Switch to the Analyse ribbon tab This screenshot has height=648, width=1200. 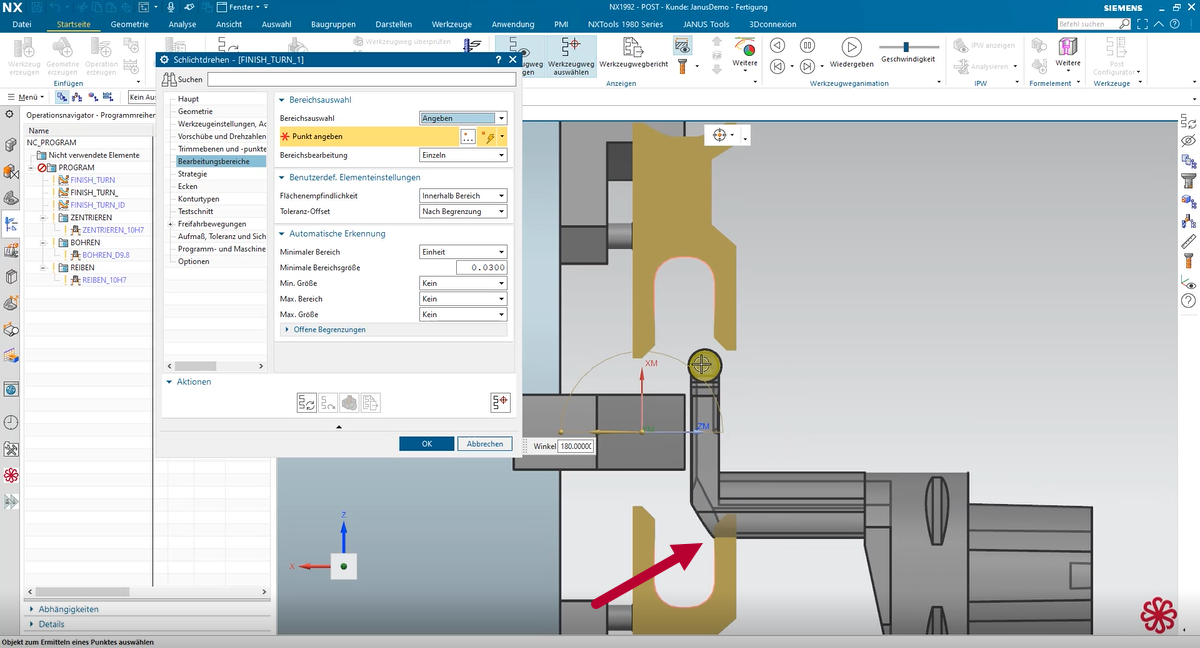click(x=182, y=23)
